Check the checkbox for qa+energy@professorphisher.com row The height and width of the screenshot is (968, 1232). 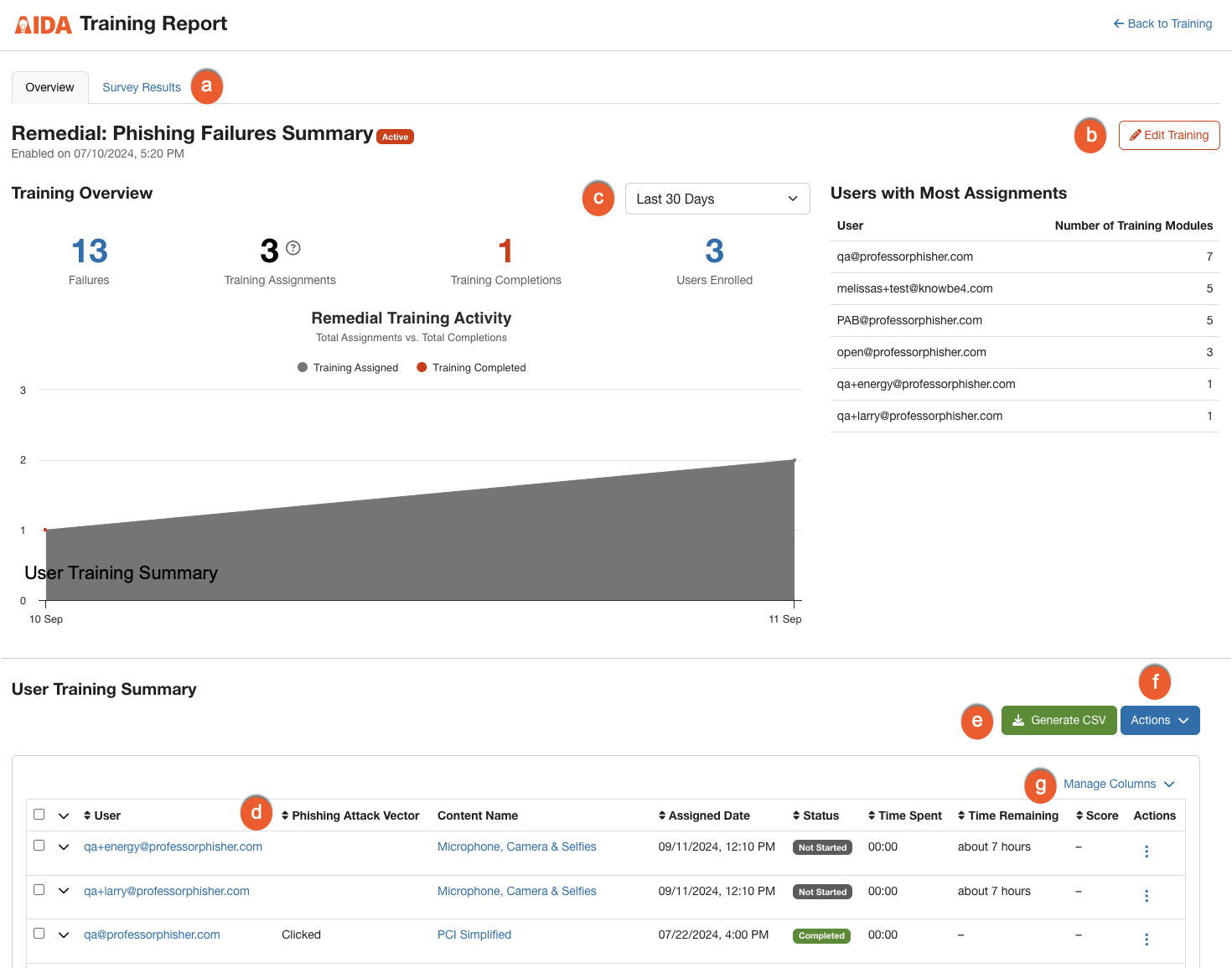click(x=39, y=846)
